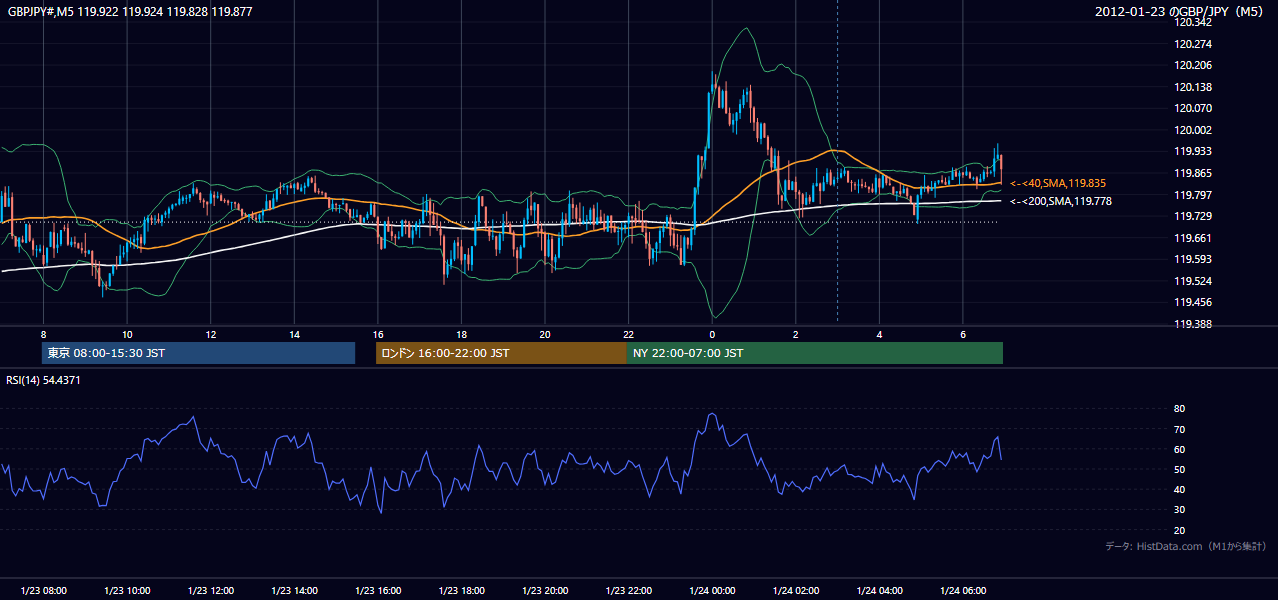Screen dimensions: 1278x600
Task: Click RSI scale value 30
Action: (1179, 509)
